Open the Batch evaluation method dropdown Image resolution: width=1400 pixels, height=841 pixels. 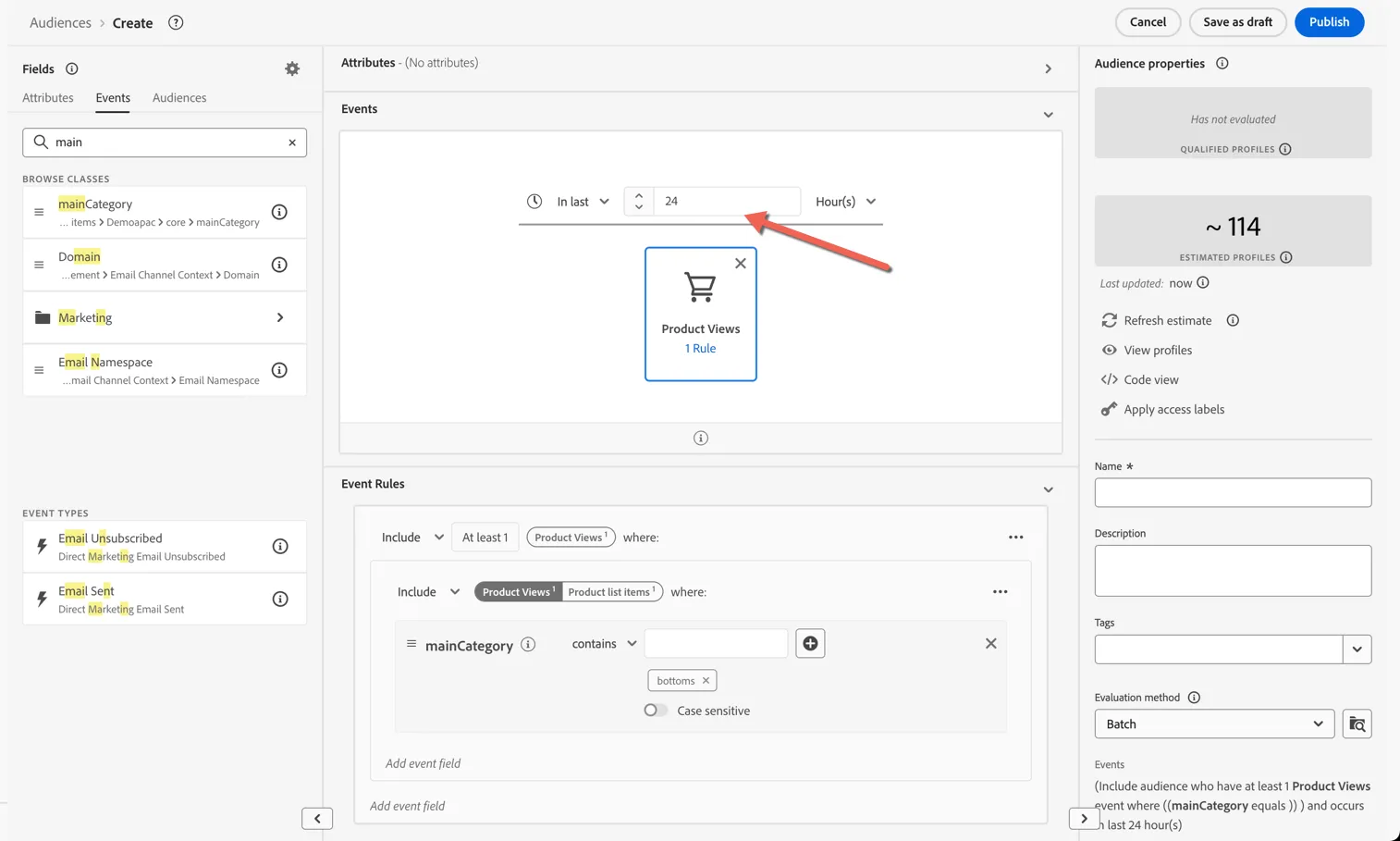click(1214, 724)
